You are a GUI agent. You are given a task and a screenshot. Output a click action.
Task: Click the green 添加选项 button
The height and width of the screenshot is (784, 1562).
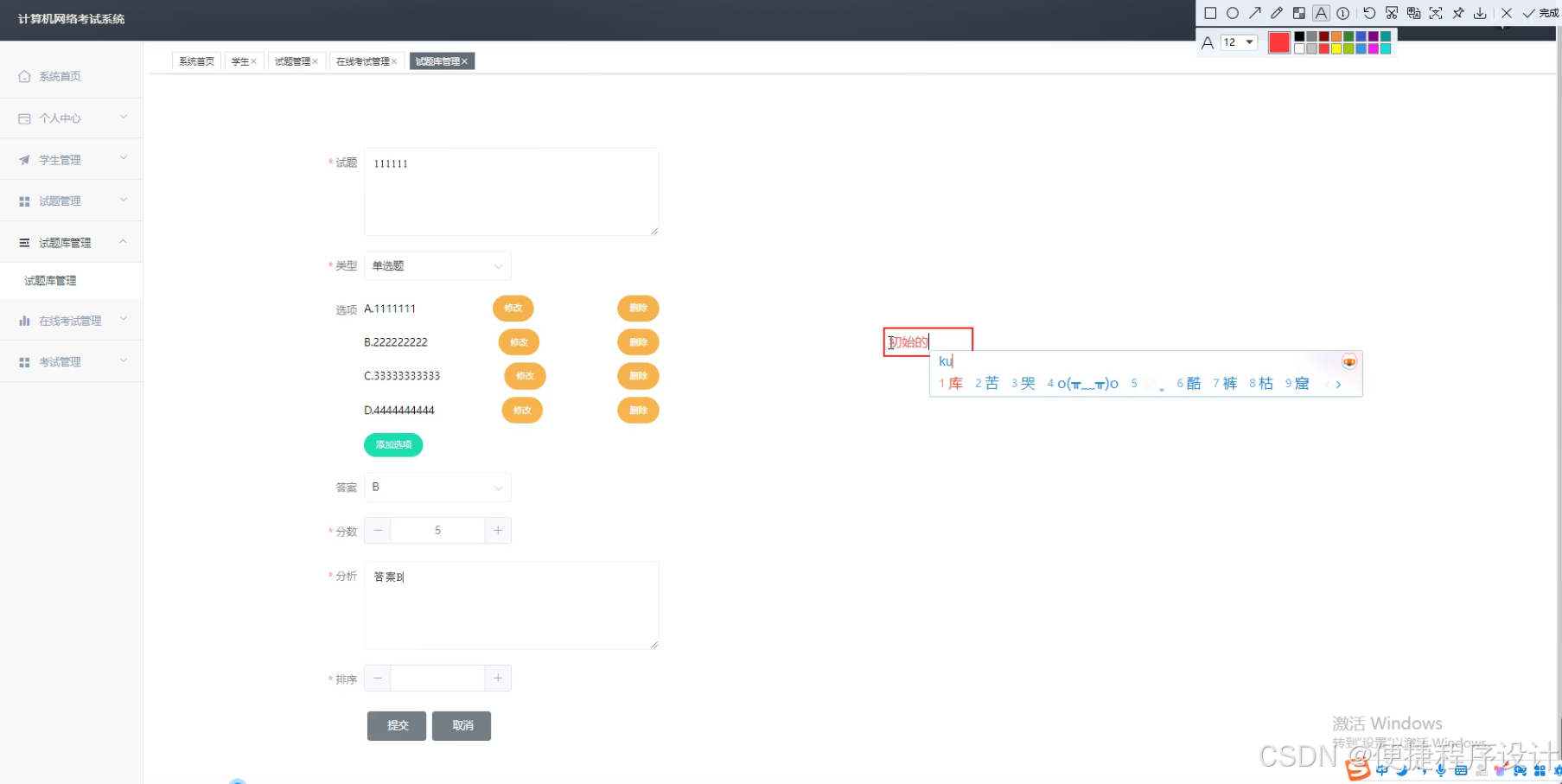point(393,444)
